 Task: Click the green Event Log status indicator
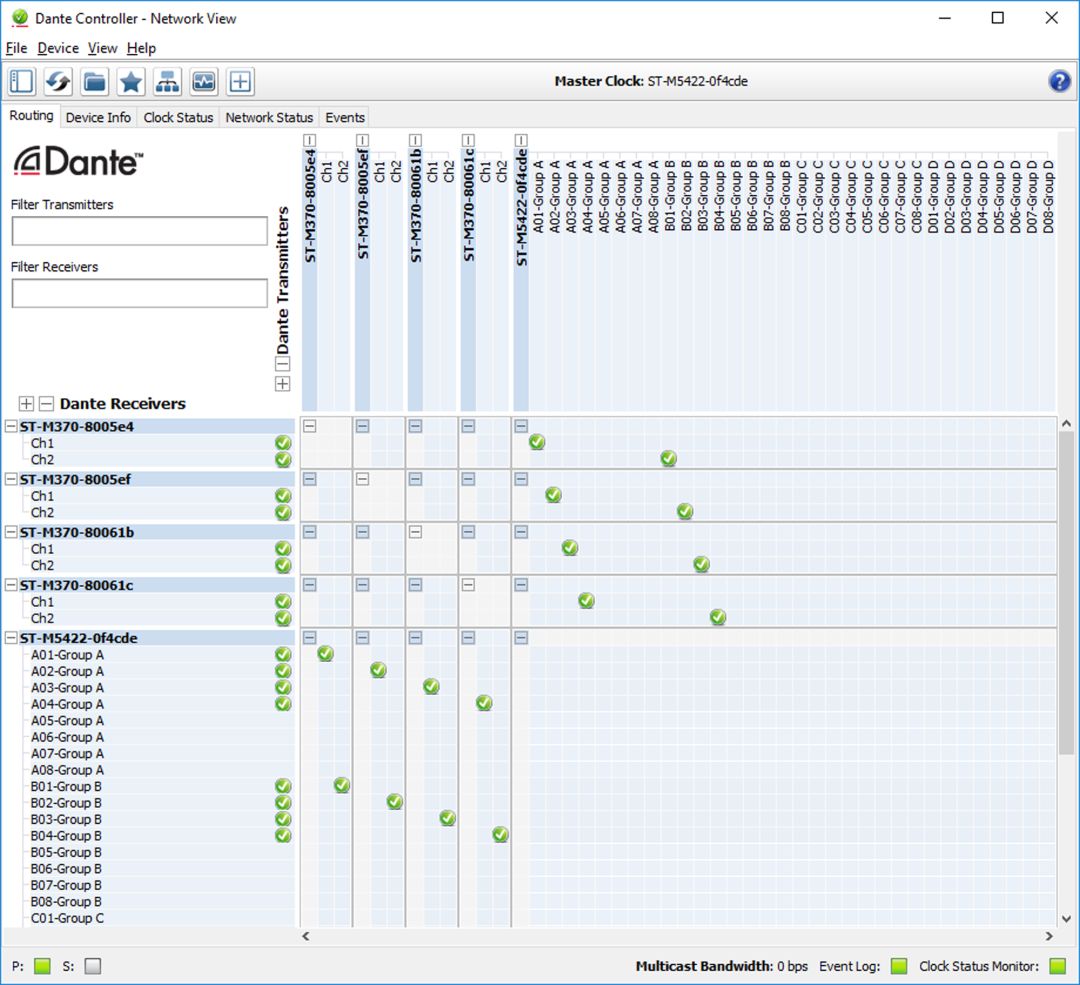pyautogui.click(x=899, y=966)
